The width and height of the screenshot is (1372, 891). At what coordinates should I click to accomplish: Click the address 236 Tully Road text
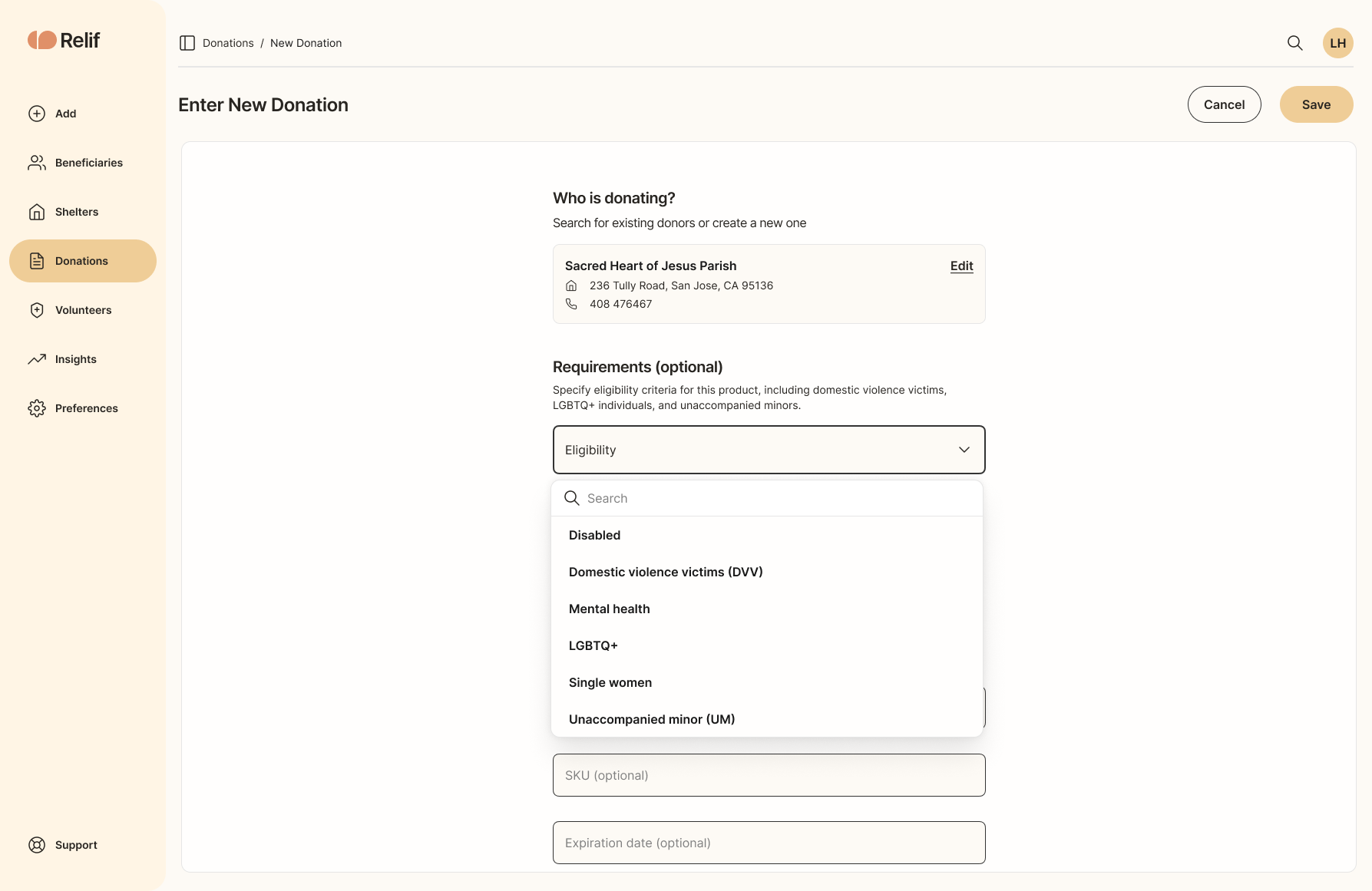coord(681,285)
